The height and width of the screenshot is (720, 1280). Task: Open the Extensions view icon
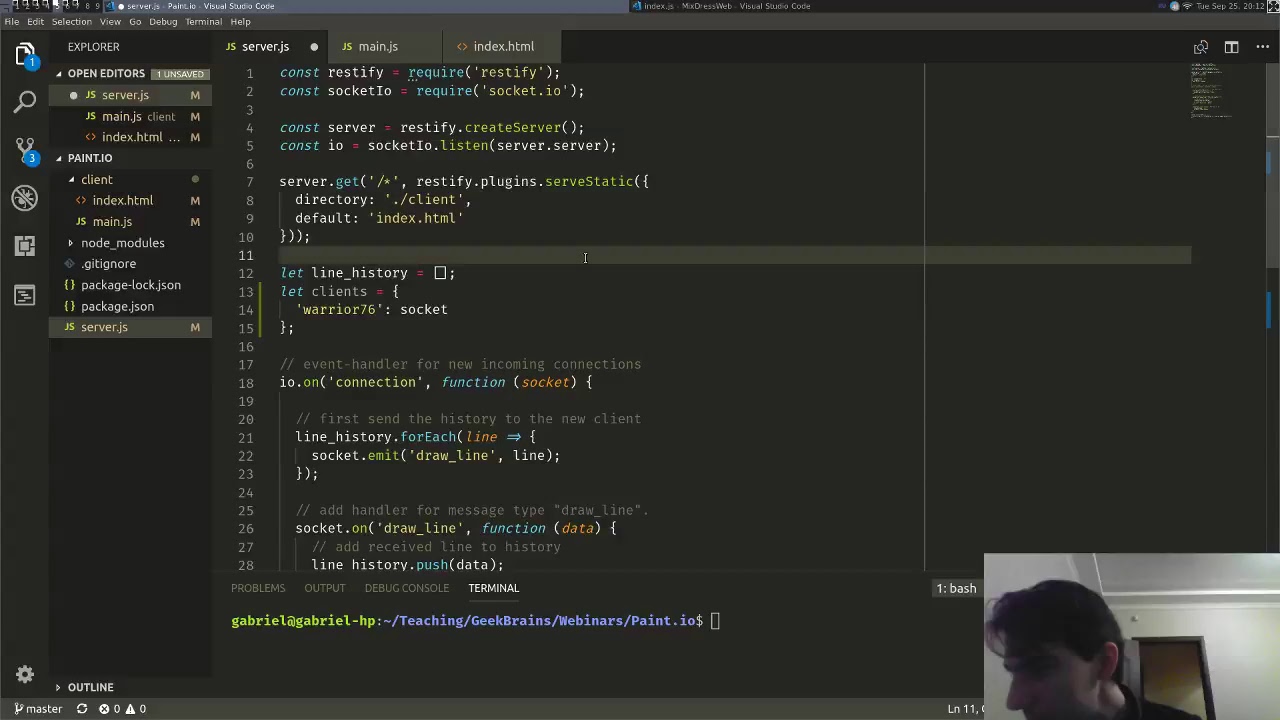25,246
